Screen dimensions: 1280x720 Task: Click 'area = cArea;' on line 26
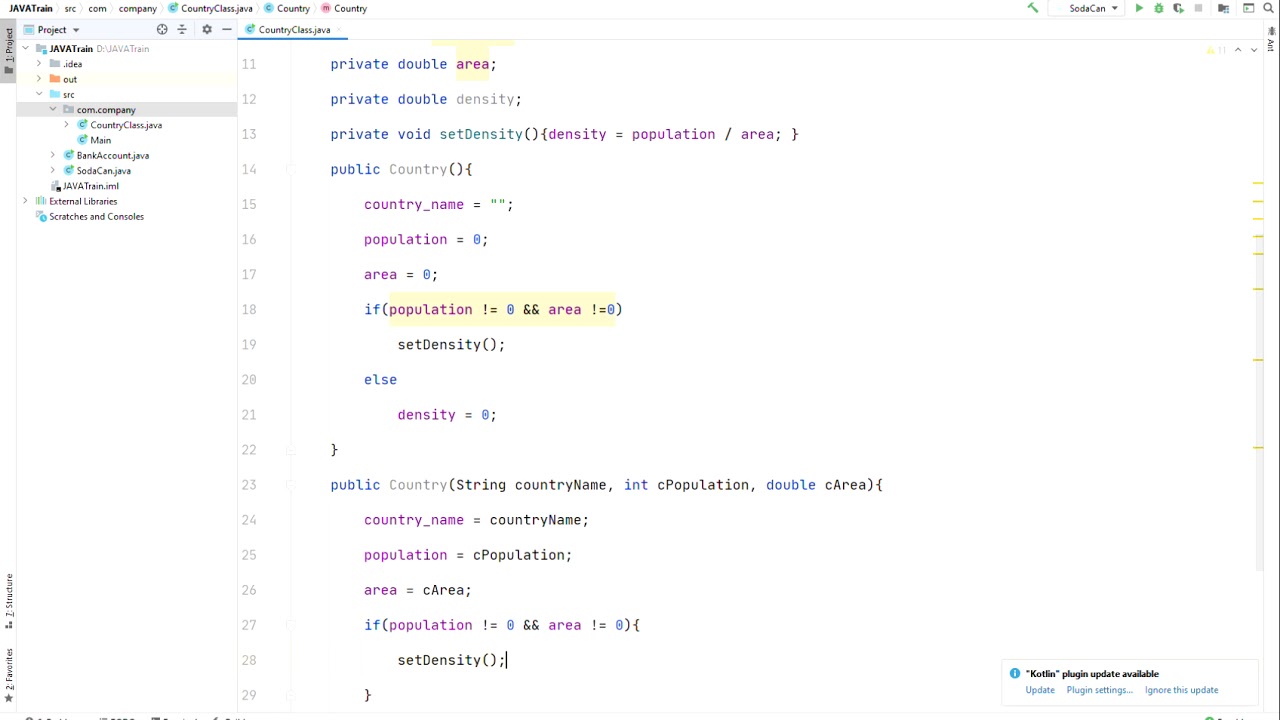(x=417, y=590)
